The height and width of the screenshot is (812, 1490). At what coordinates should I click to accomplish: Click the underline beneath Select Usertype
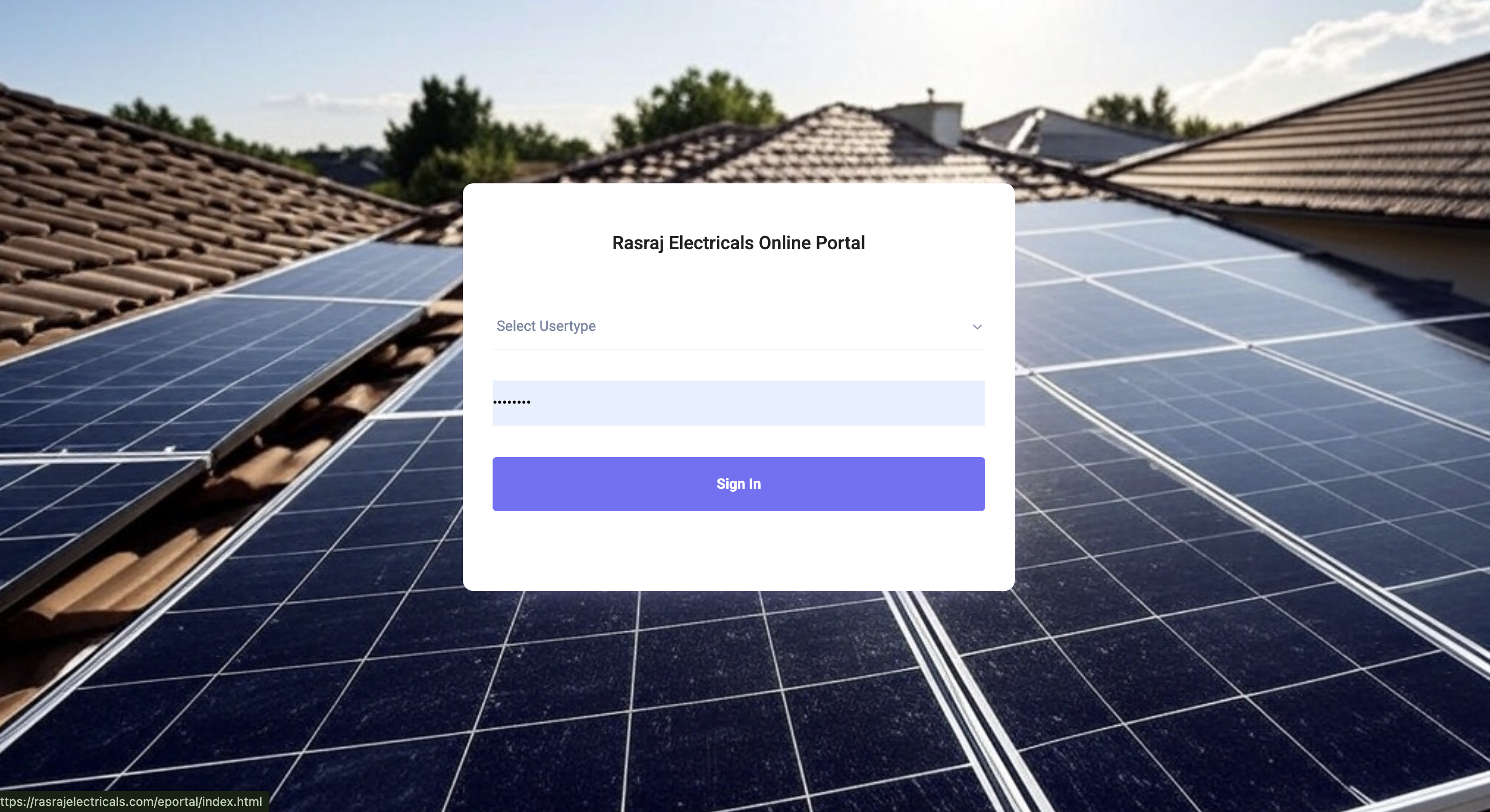[738, 349]
